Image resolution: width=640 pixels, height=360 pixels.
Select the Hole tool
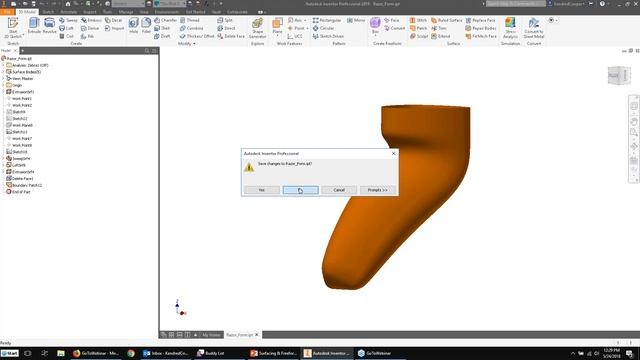click(133, 26)
